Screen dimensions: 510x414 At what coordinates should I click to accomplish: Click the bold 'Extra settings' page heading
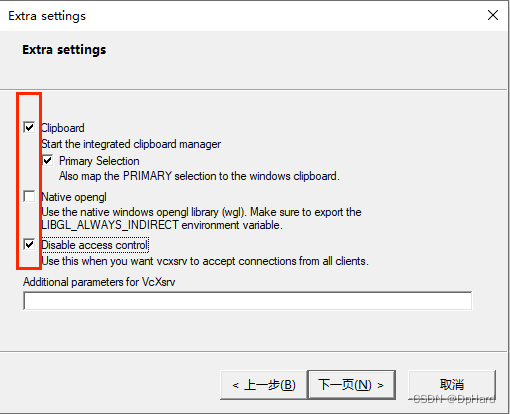pyautogui.click(x=64, y=50)
